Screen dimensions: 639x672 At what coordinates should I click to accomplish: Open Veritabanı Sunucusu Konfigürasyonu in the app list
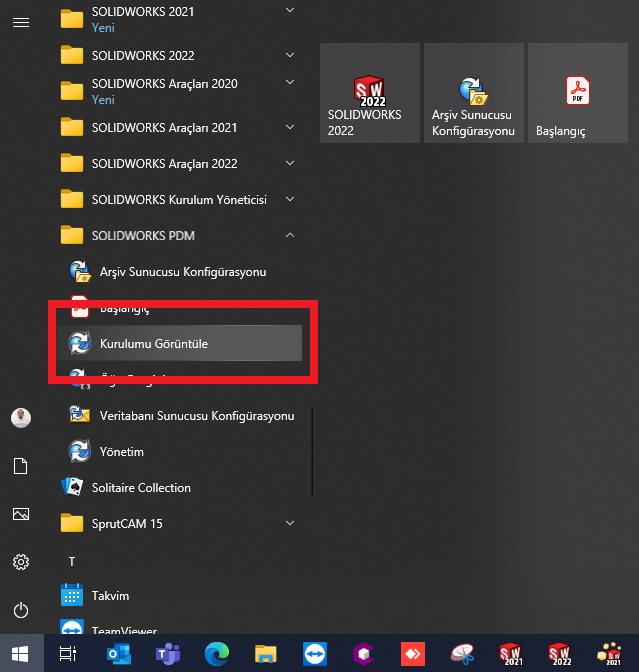click(x=196, y=415)
